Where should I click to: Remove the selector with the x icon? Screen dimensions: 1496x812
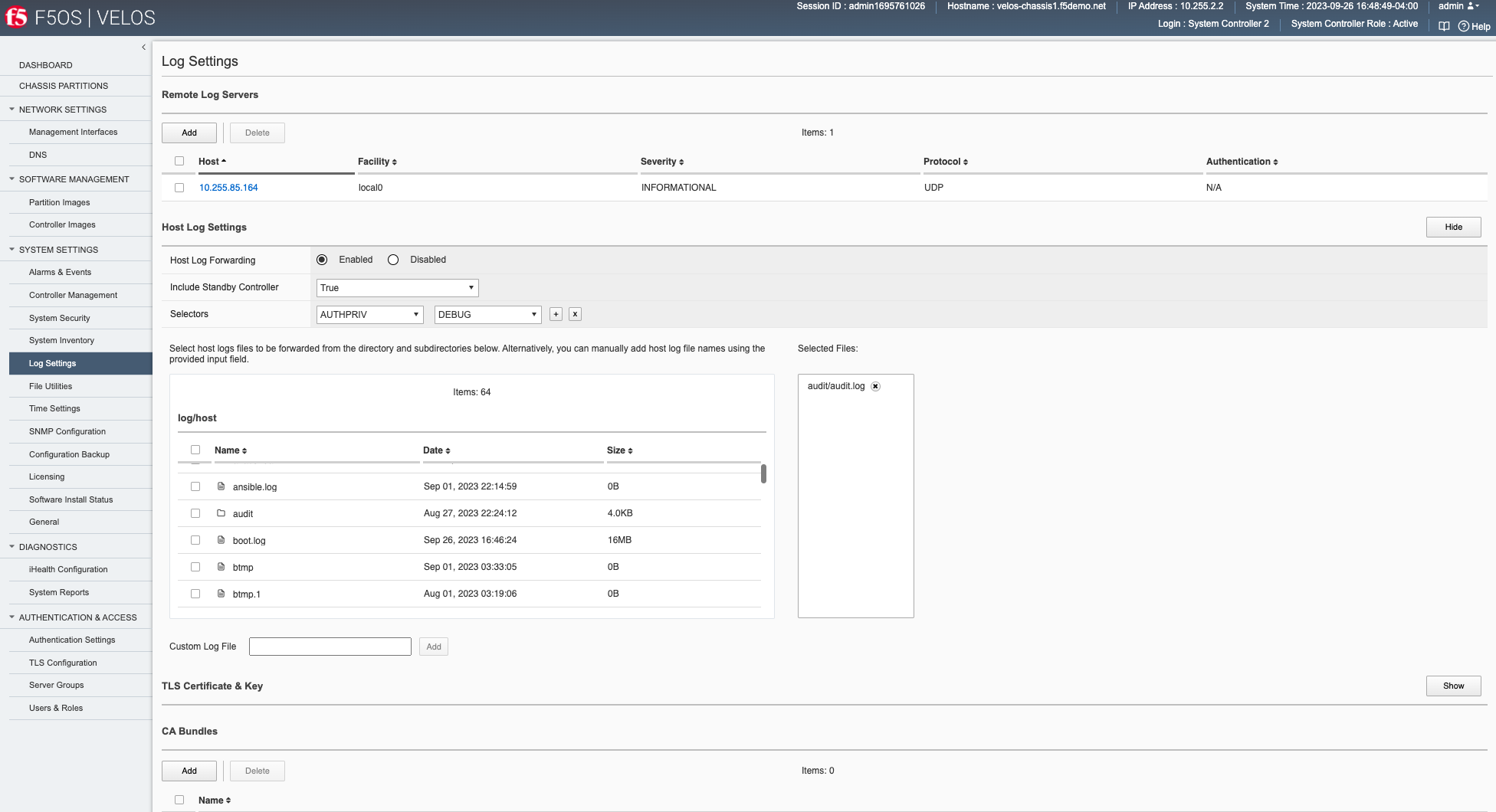pyautogui.click(x=575, y=314)
